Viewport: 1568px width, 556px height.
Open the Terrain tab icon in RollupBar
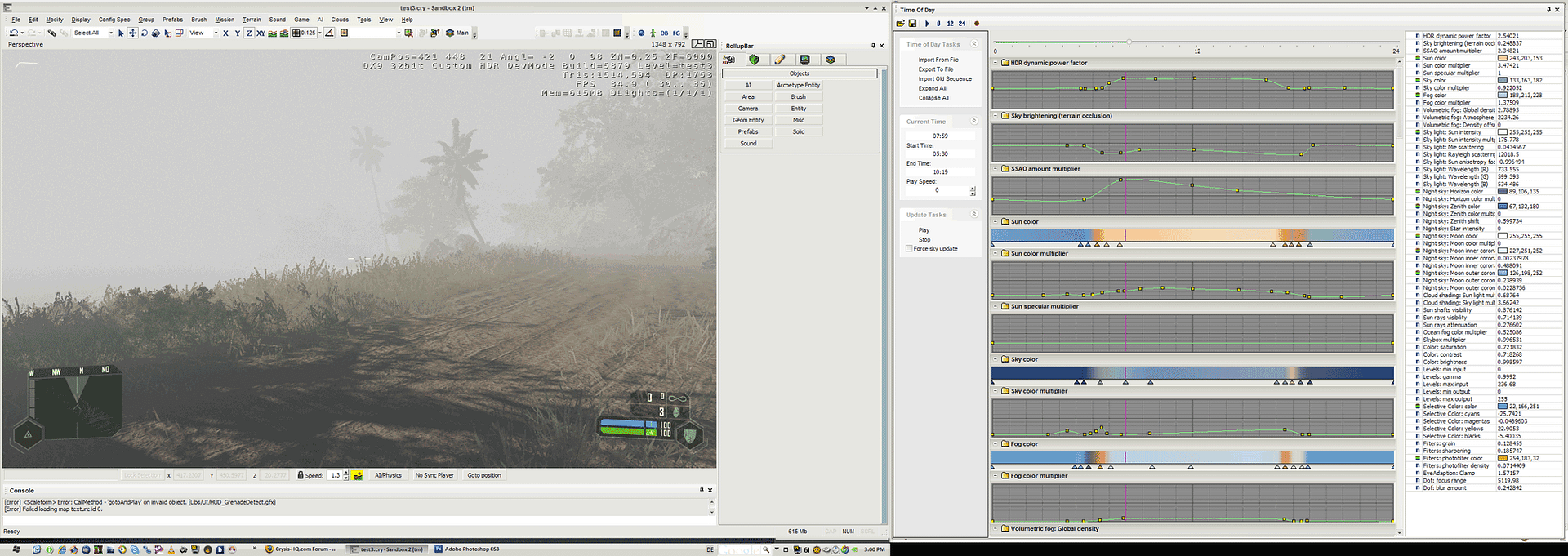pyautogui.click(x=754, y=60)
